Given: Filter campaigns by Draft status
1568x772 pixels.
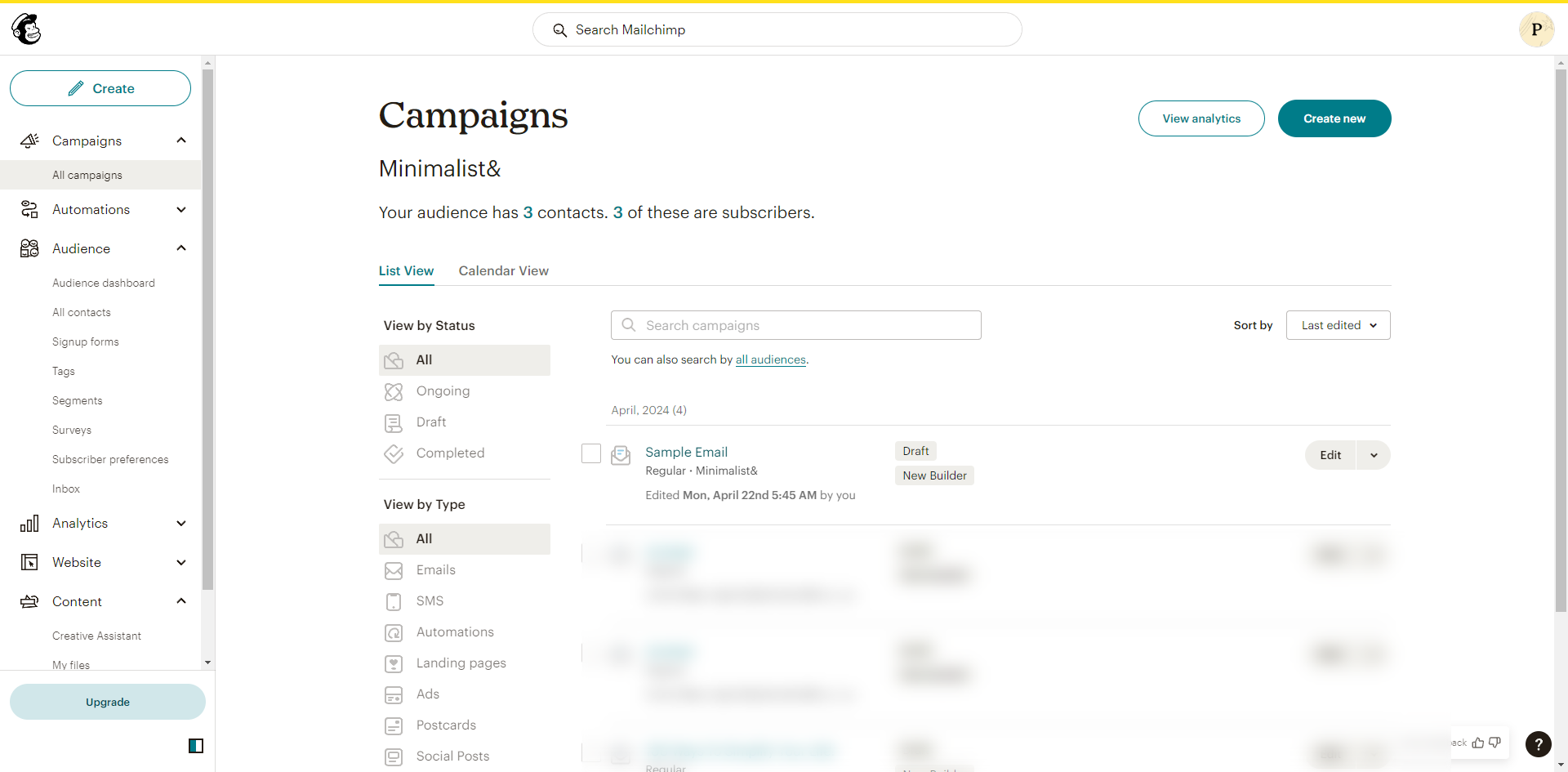Looking at the screenshot, I should 431,422.
